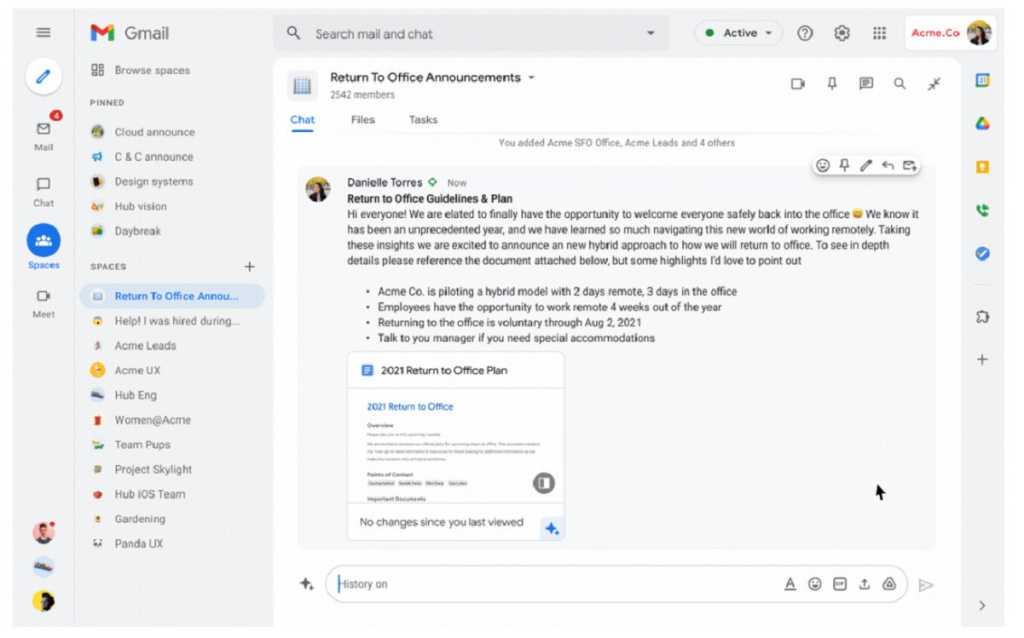Open the space name dropdown arrow
Screen dimensions: 1024x638
[x=532, y=77]
